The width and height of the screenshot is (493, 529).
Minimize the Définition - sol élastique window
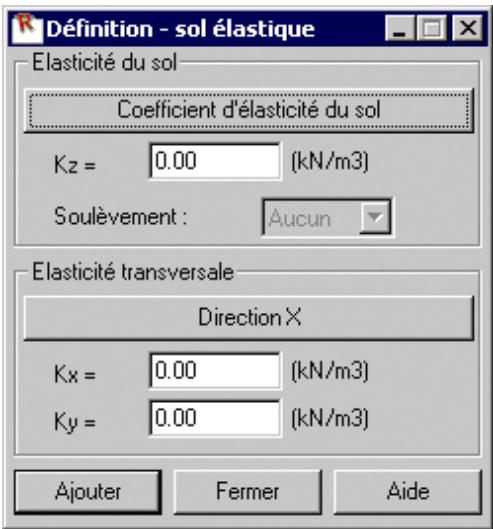tap(400, 28)
